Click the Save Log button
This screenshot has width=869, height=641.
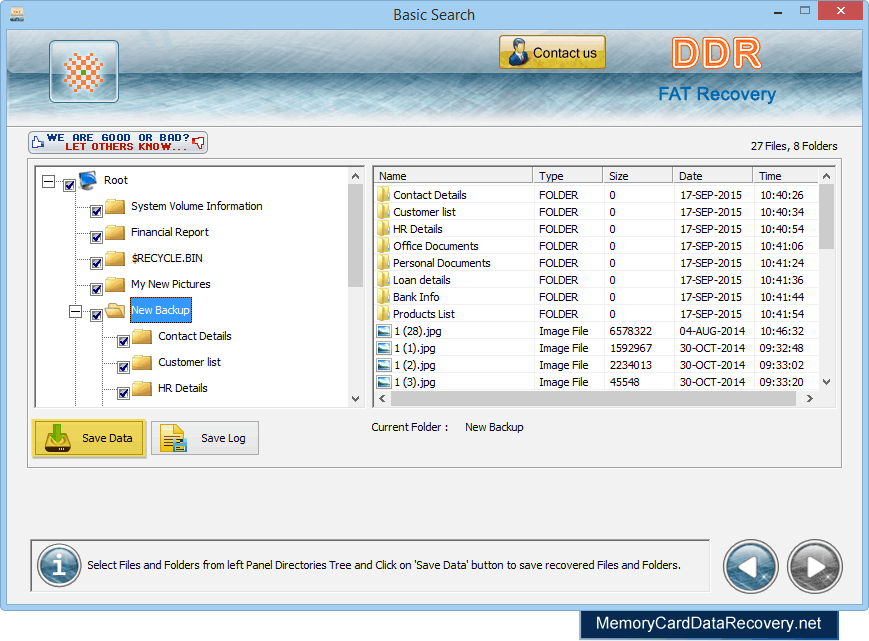click(x=205, y=438)
